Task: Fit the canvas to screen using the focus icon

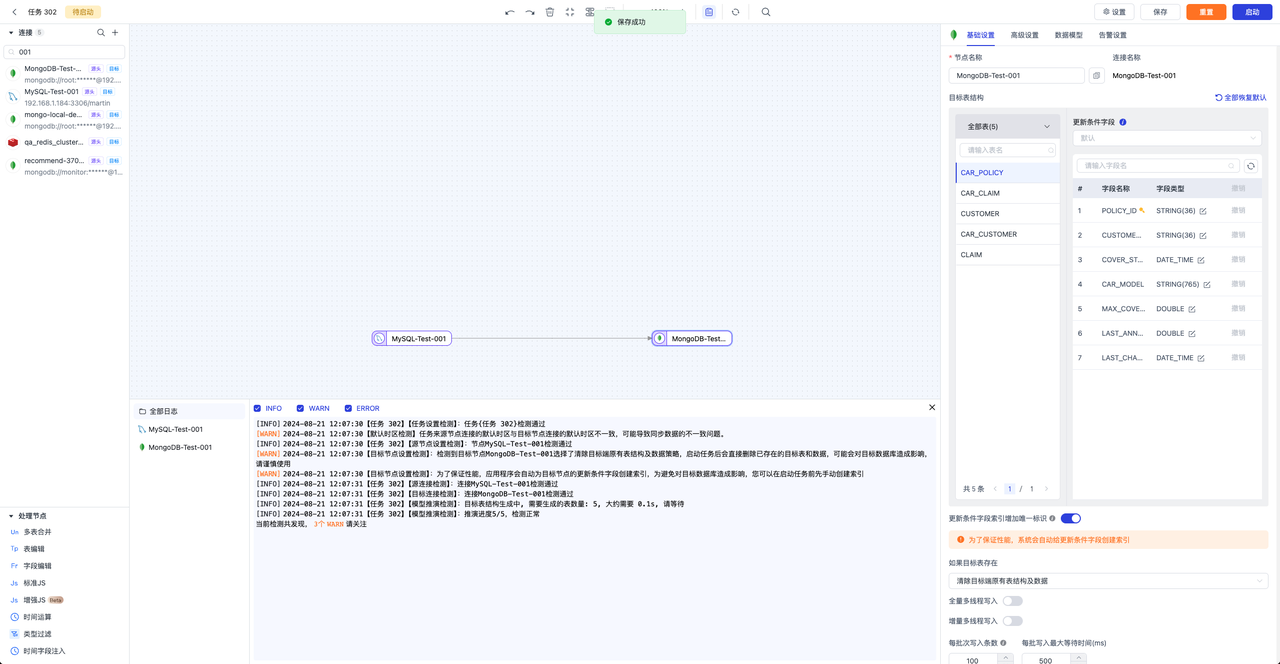Action: point(570,12)
